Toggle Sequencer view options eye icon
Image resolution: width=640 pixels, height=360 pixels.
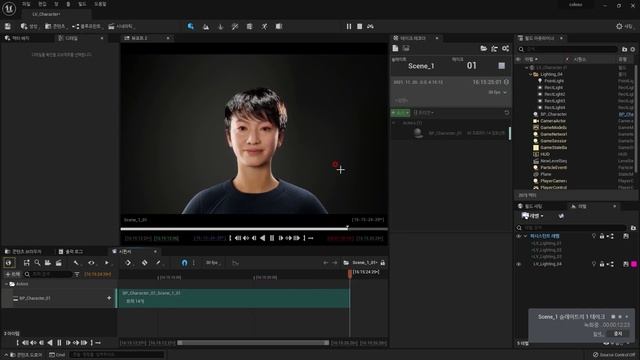click(x=91, y=263)
